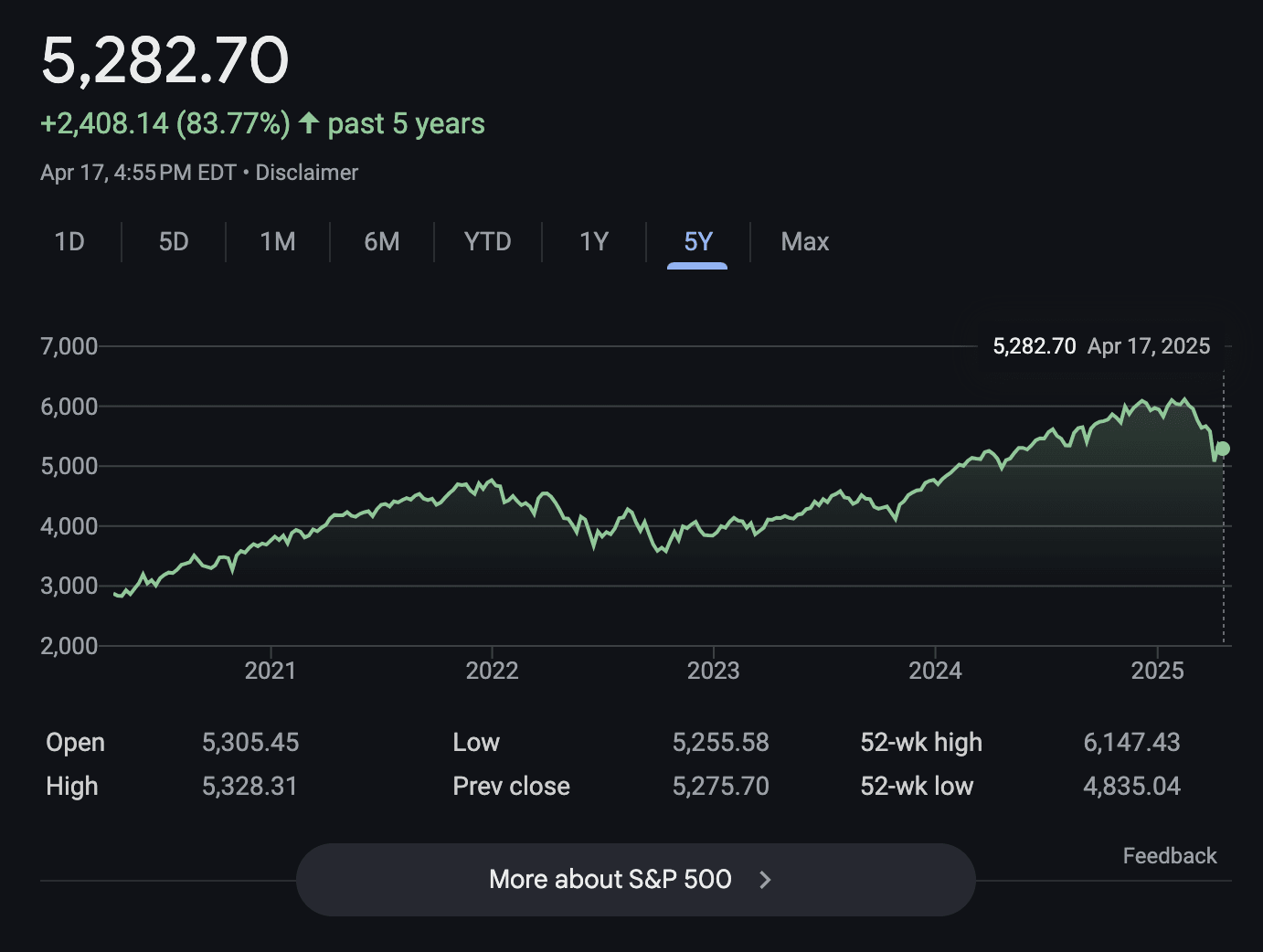Click the Apr 17, 4:55 PM EDT timestamp
The width and height of the screenshot is (1263, 952).
pos(138,173)
